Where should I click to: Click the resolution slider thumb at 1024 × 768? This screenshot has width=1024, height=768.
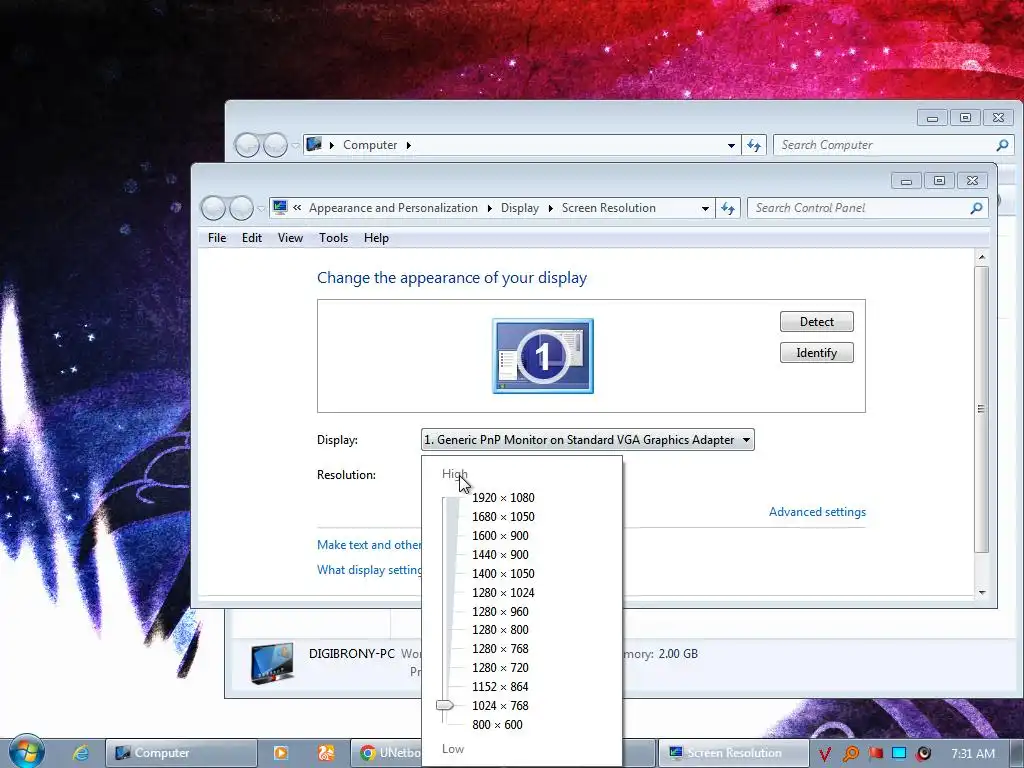pos(445,705)
